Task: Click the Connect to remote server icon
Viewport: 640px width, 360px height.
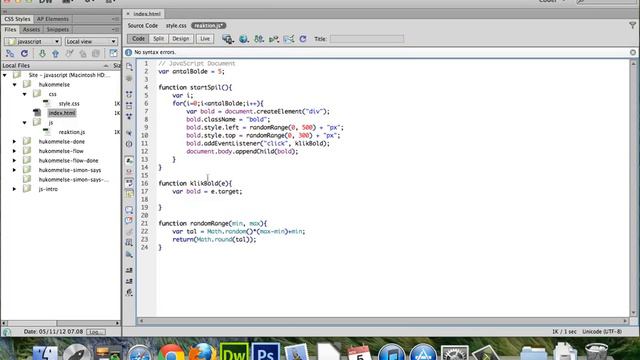Action: [x=10, y=53]
